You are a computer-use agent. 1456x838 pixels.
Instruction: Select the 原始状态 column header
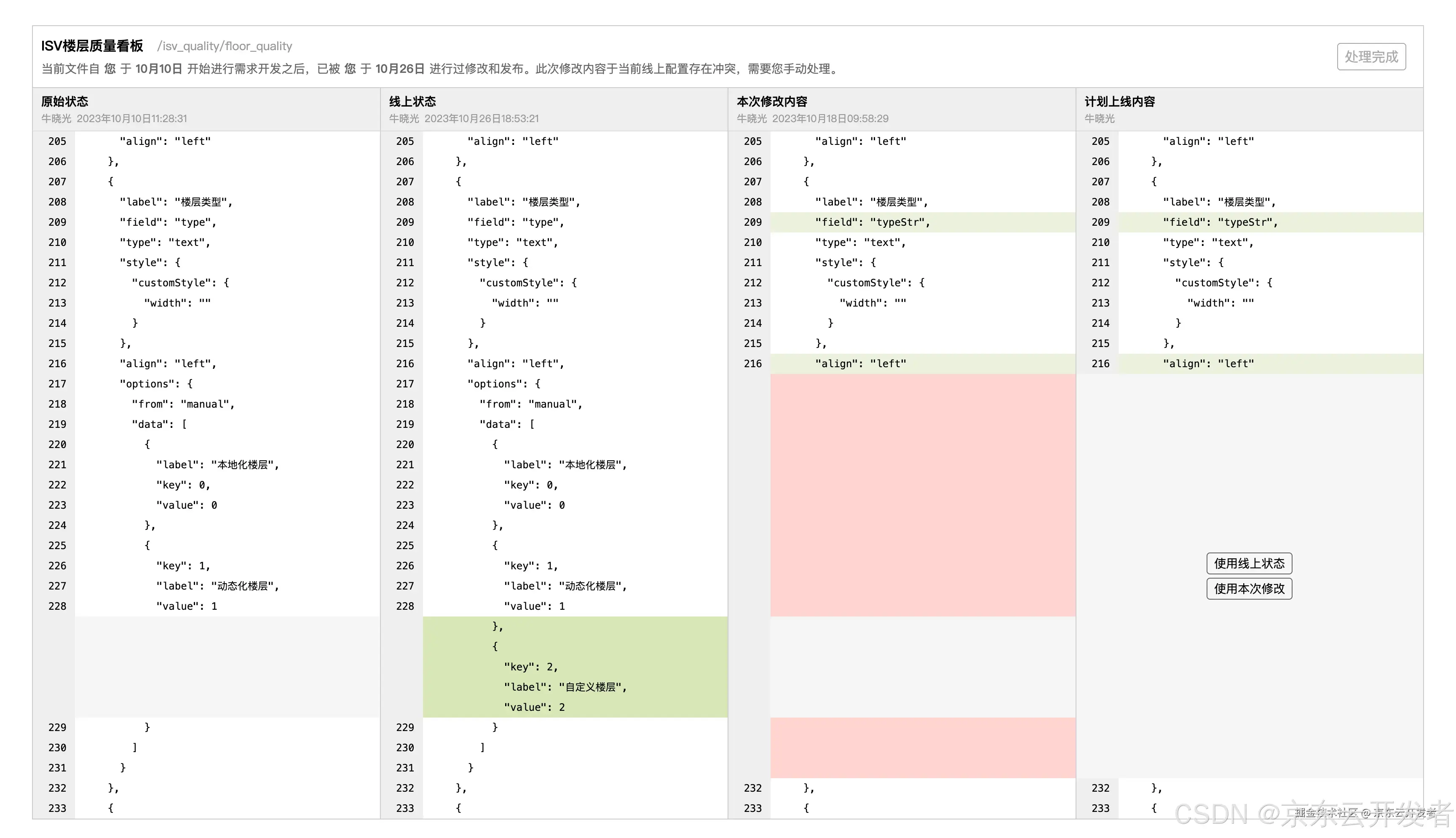pos(64,101)
